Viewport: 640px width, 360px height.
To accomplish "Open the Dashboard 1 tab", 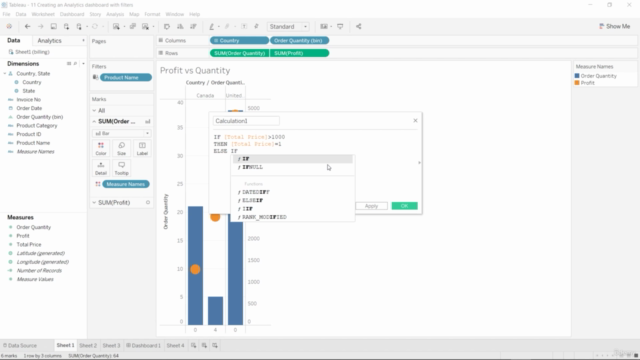I will [x=144, y=345].
